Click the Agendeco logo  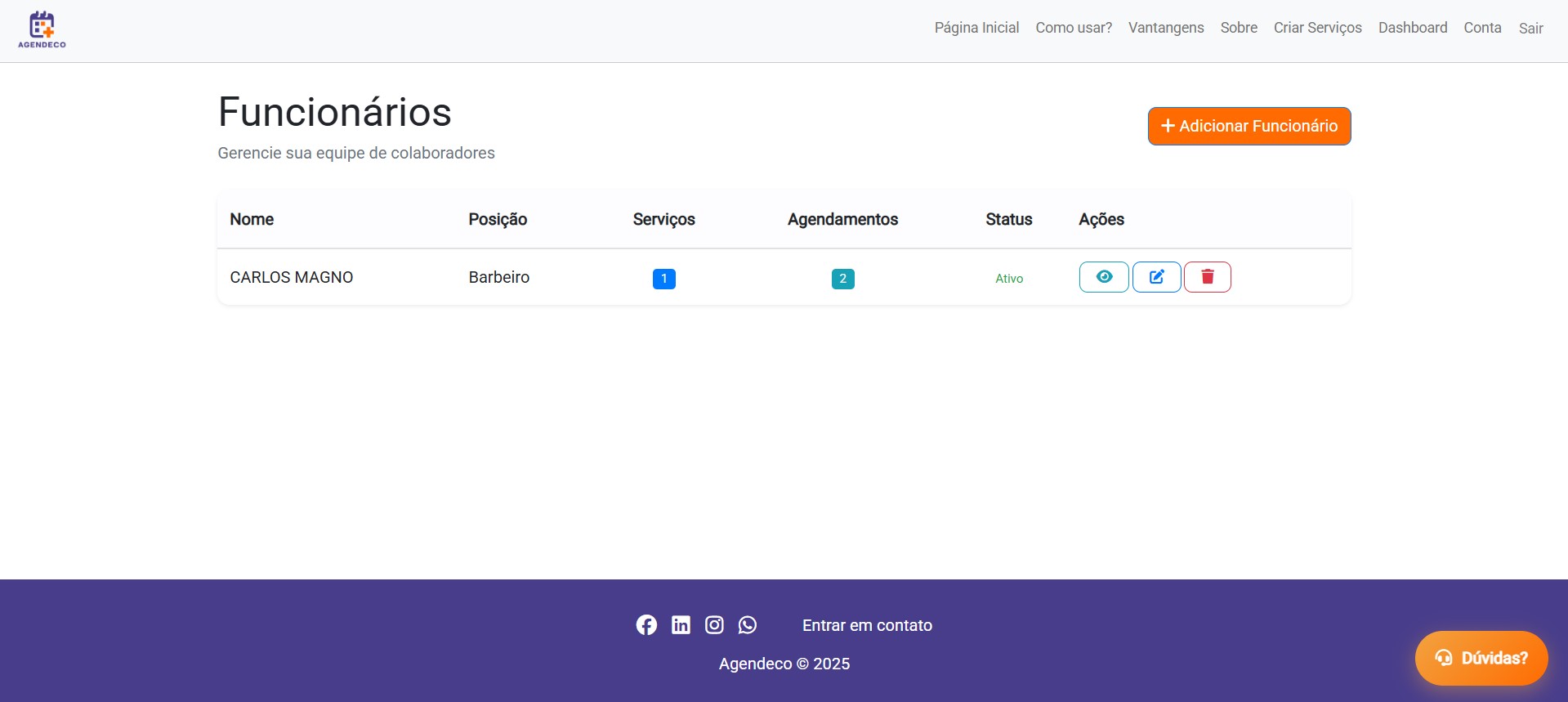pos(42,29)
